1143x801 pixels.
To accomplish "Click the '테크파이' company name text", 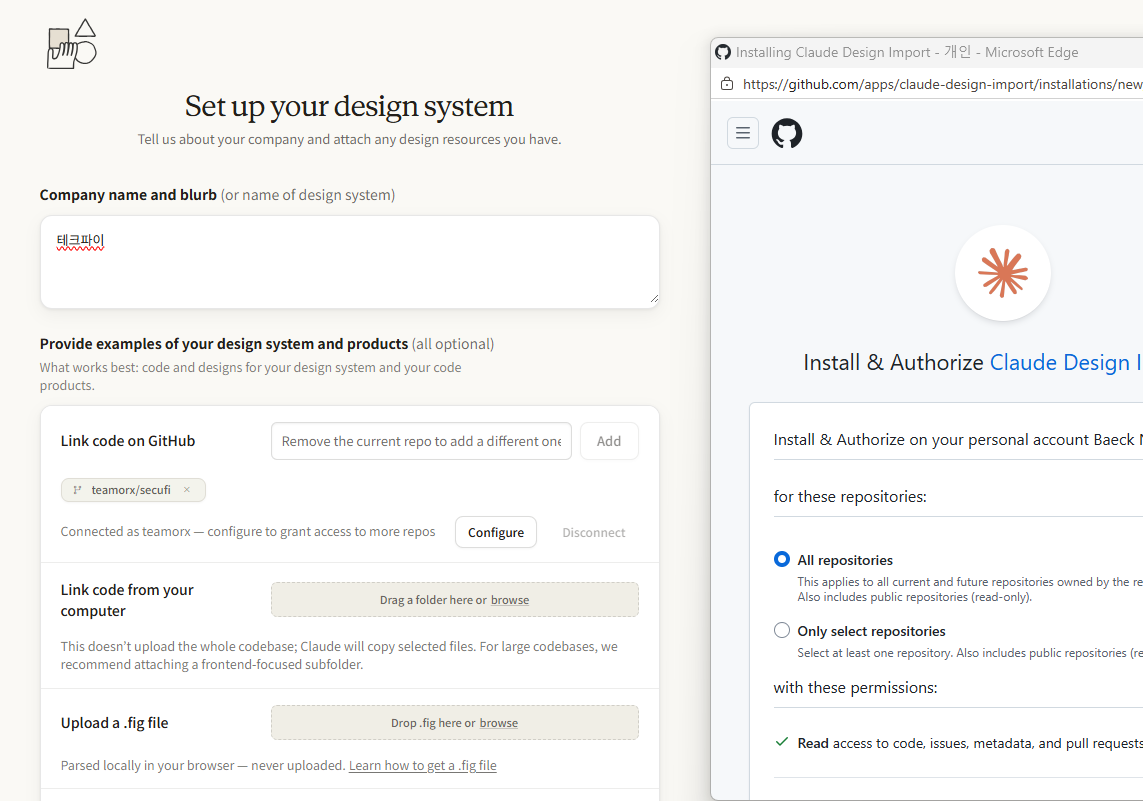I will pos(80,241).
